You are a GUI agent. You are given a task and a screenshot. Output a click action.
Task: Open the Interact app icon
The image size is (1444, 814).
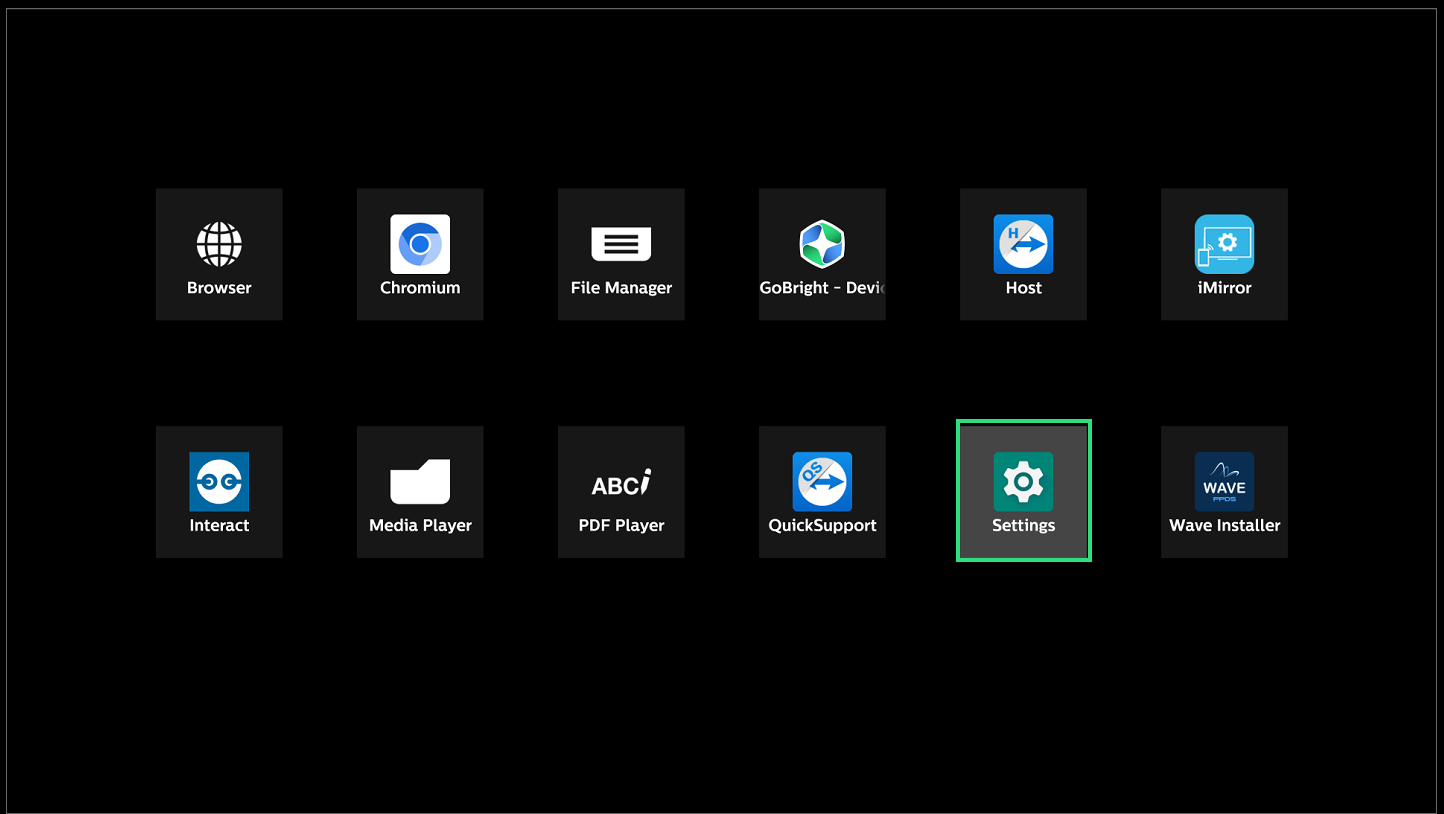pos(219,482)
